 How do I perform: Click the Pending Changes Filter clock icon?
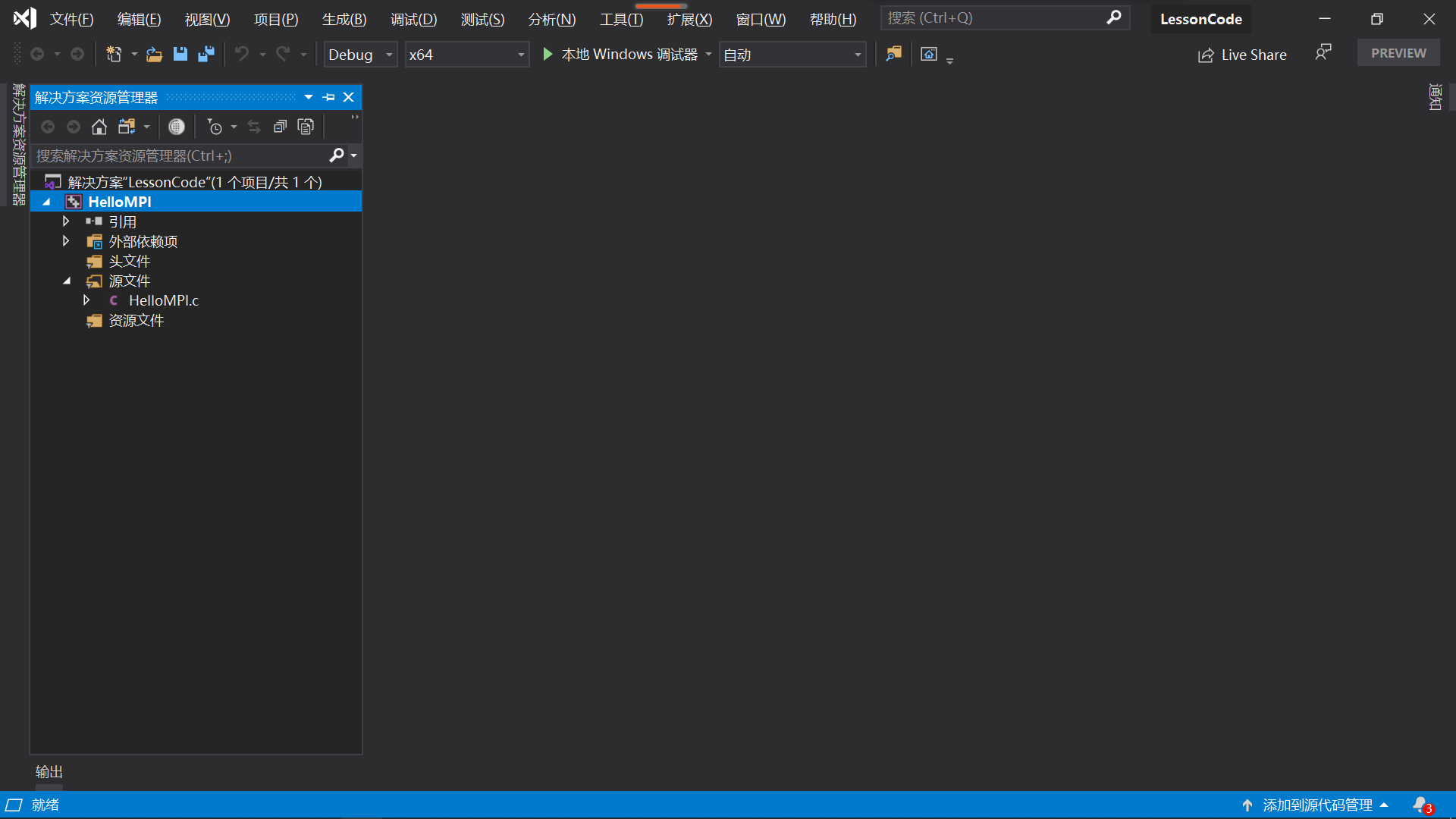(x=215, y=127)
